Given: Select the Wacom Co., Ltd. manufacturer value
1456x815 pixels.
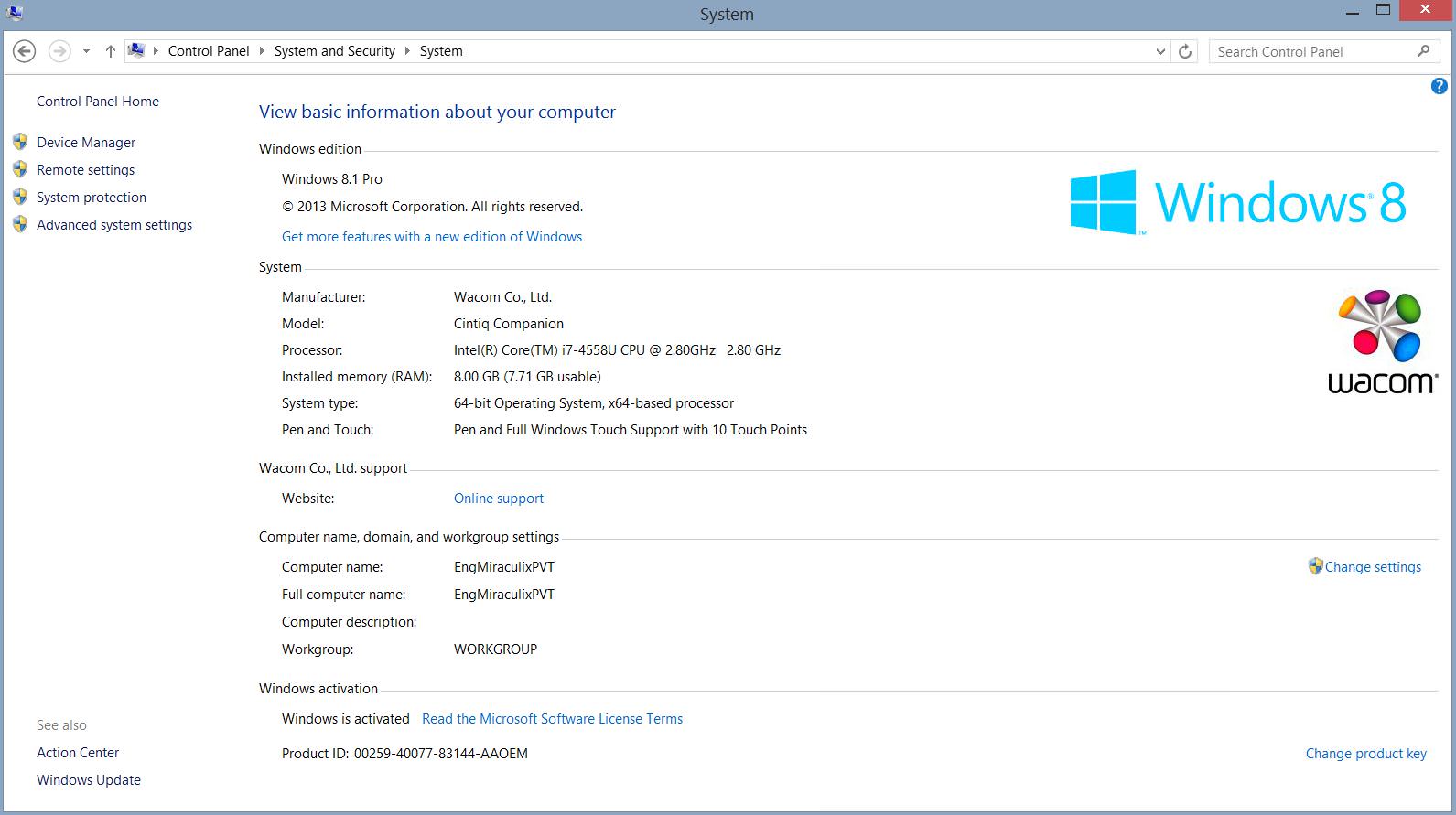Looking at the screenshot, I should 502,297.
